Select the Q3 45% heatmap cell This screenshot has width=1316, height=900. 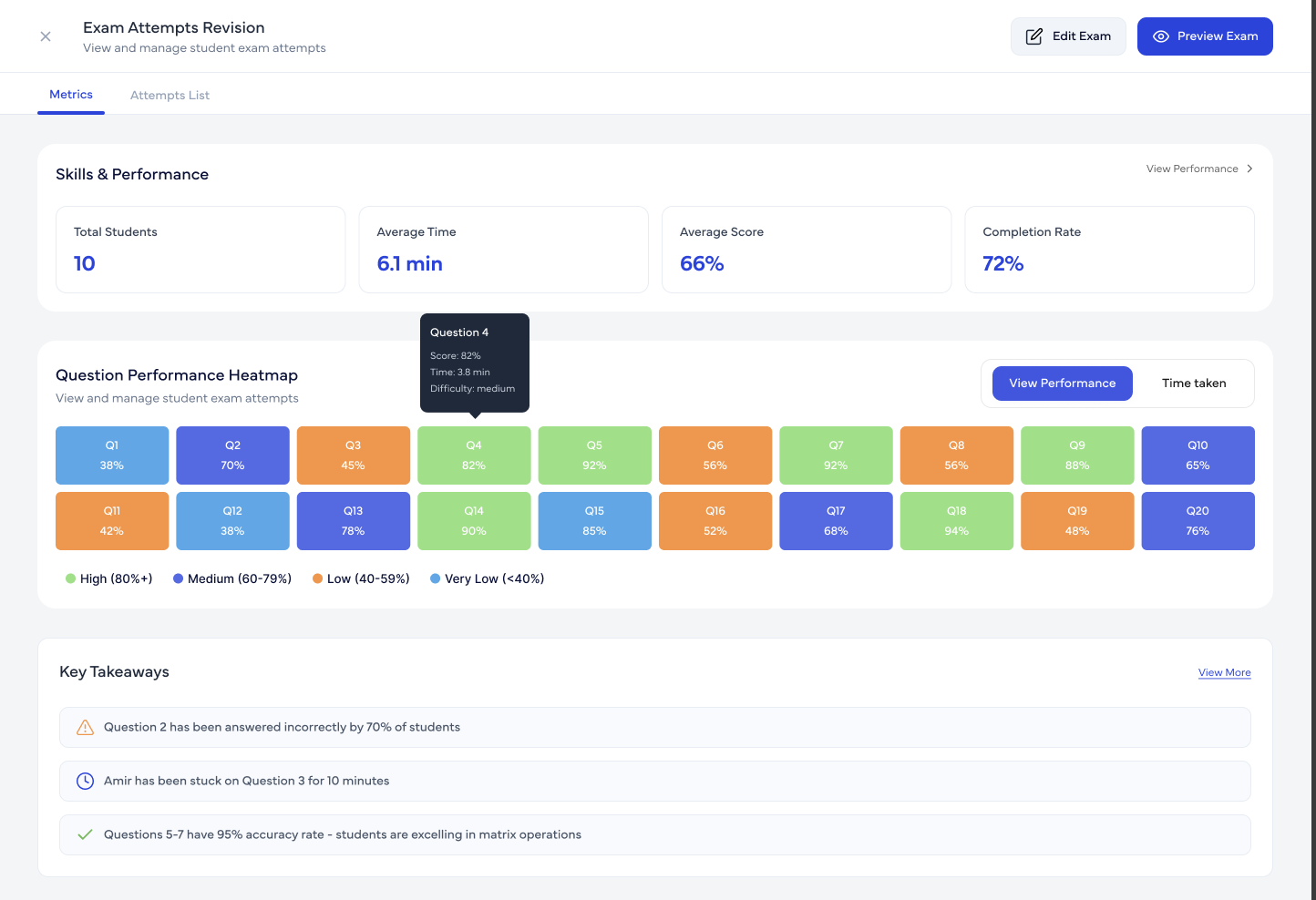354,455
